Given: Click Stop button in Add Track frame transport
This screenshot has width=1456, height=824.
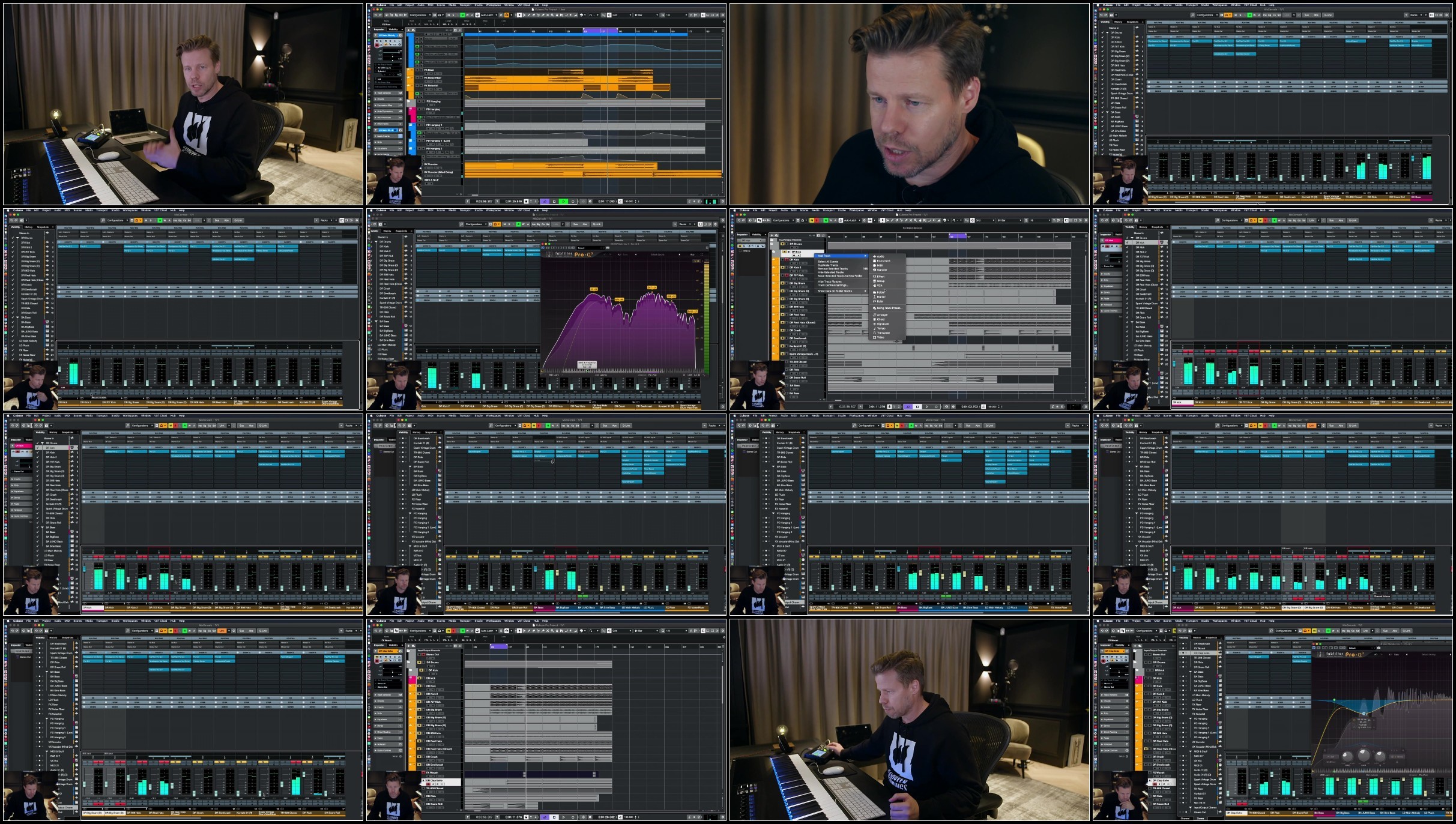Looking at the screenshot, I should 917,407.
